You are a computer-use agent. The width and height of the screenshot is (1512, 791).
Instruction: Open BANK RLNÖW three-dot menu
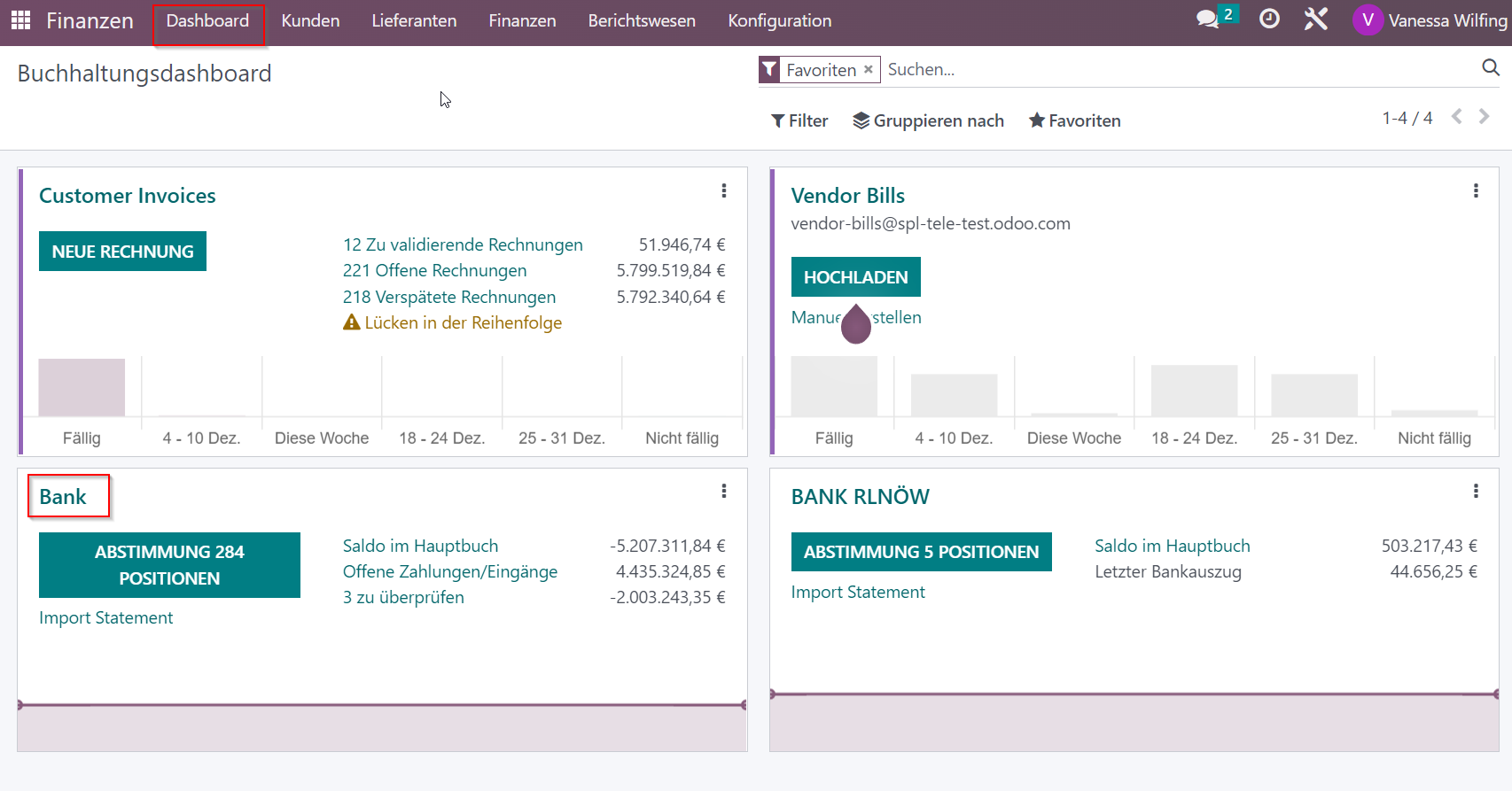1476,491
